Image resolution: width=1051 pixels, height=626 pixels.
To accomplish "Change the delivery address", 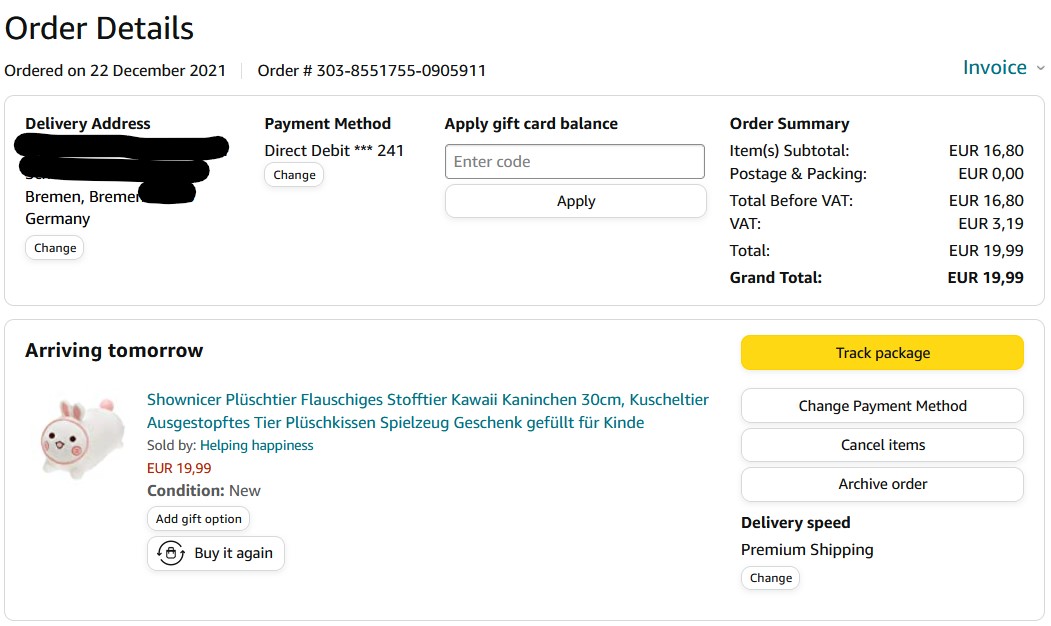I will [x=55, y=248].
